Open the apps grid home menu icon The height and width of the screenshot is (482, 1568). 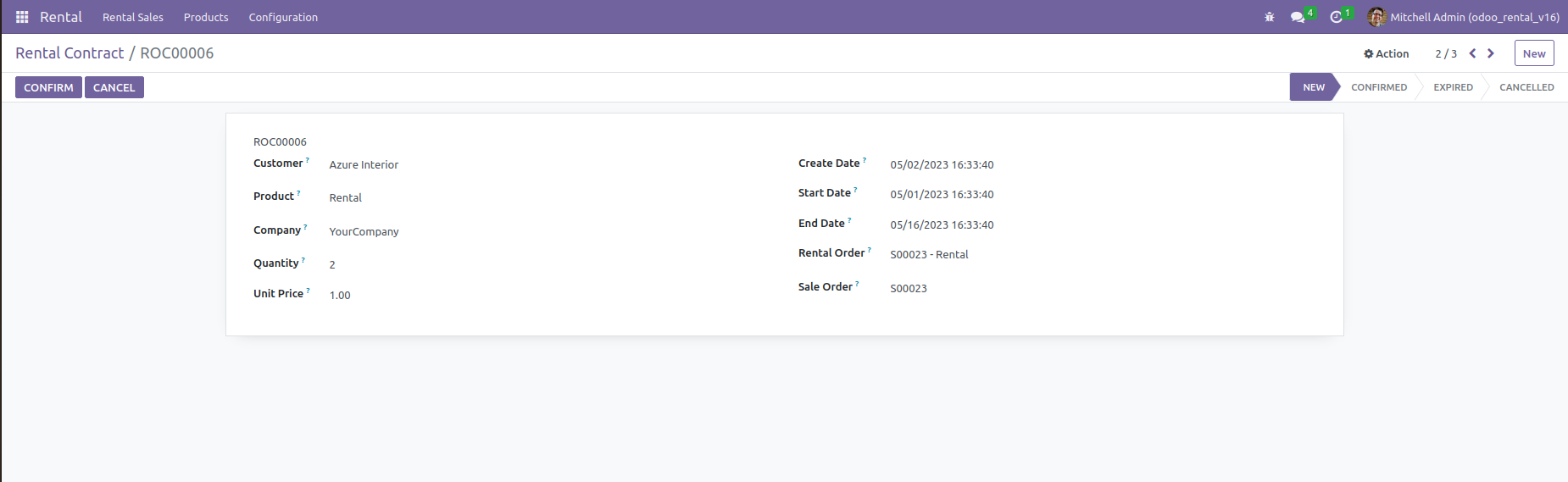pos(22,17)
